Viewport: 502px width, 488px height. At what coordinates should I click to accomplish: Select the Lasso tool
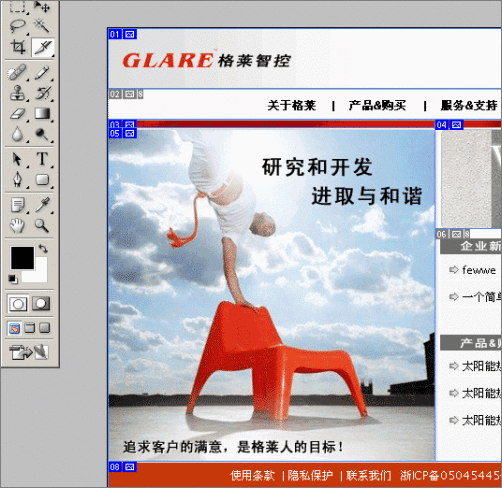[17, 26]
